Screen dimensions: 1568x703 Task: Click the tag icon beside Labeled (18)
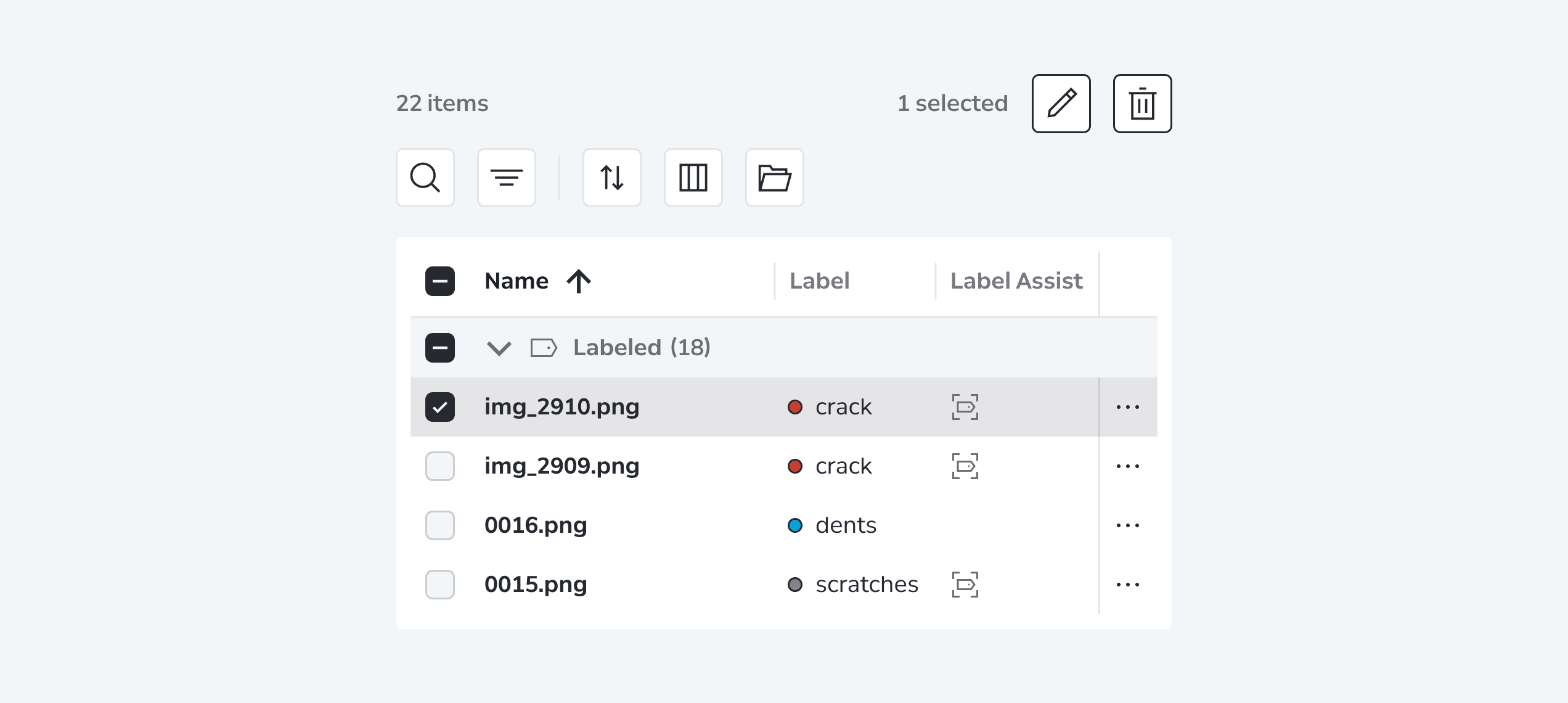544,348
